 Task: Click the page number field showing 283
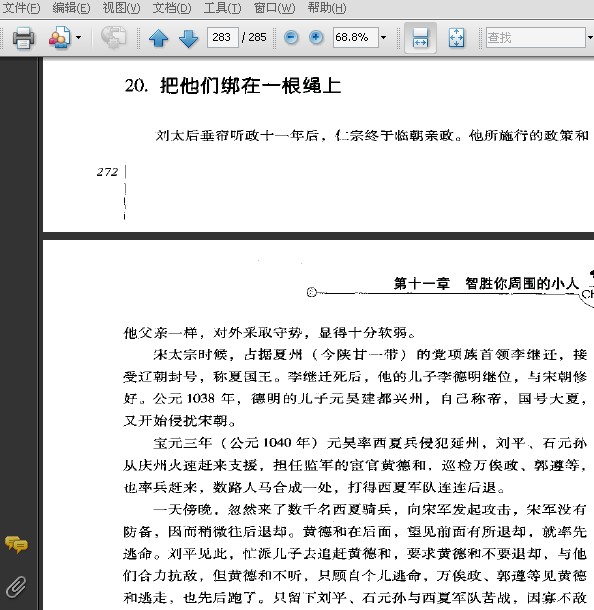[223, 37]
